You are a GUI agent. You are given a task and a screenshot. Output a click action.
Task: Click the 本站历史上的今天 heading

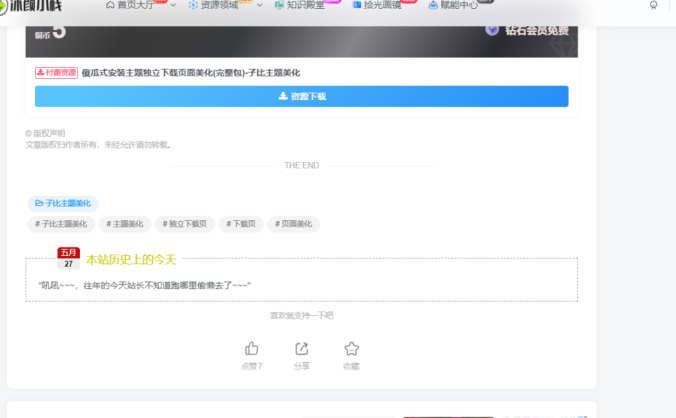click(131, 259)
